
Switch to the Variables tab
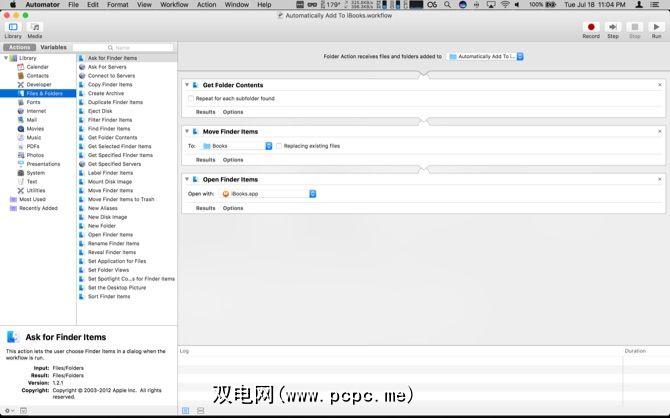coord(53,47)
